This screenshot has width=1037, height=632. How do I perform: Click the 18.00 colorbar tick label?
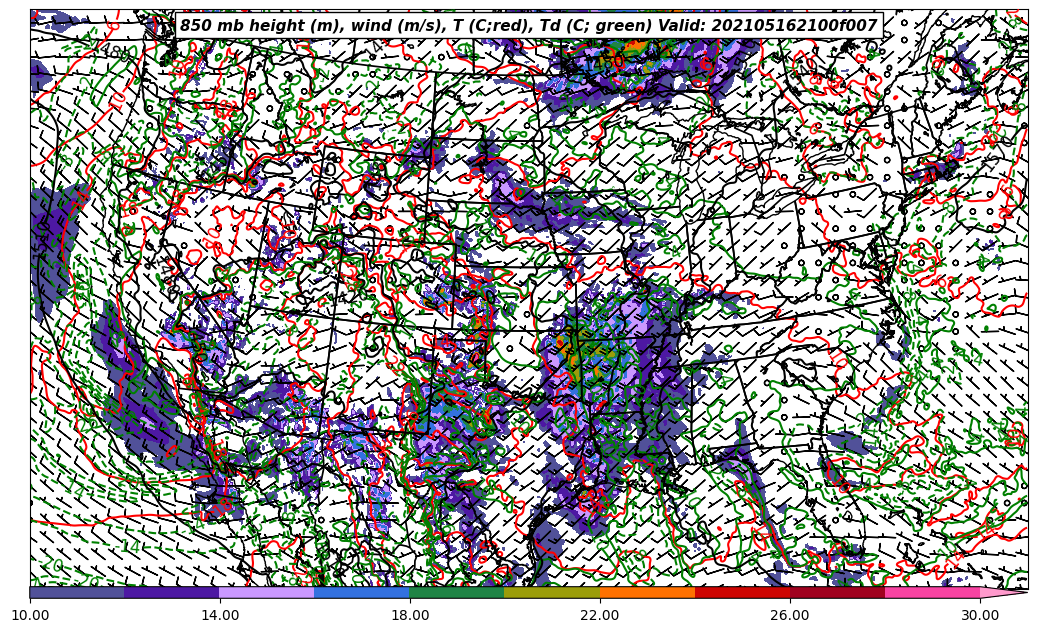click(410, 615)
